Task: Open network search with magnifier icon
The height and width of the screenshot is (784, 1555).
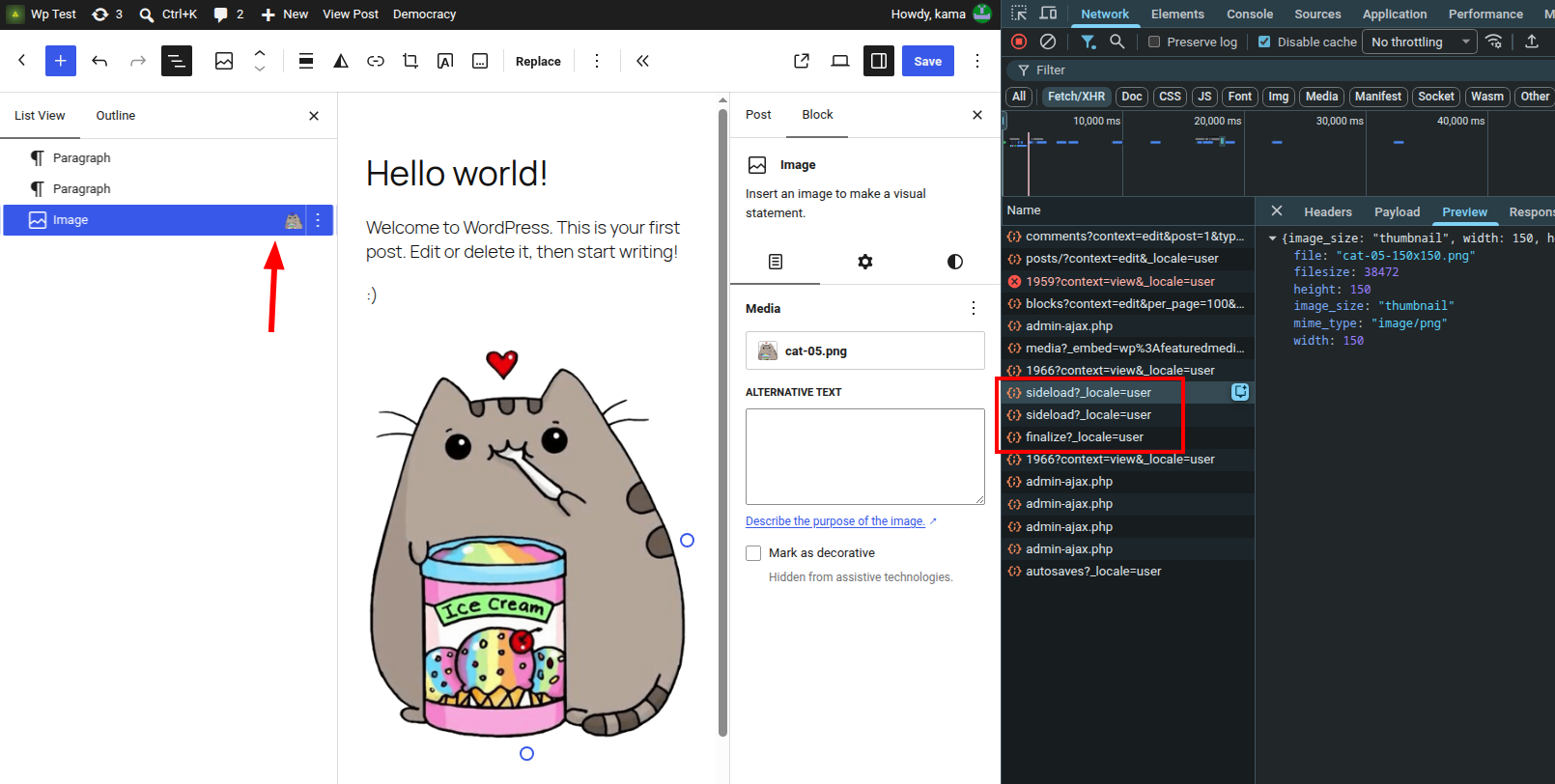Action: pyautogui.click(x=1117, y=42)
